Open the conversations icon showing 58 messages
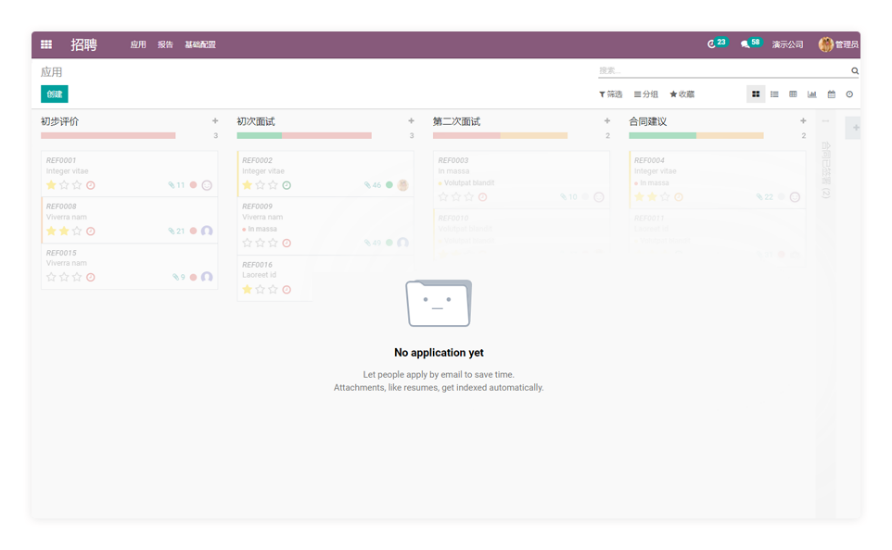Viewport: 892px width, 550px height. 745,44
